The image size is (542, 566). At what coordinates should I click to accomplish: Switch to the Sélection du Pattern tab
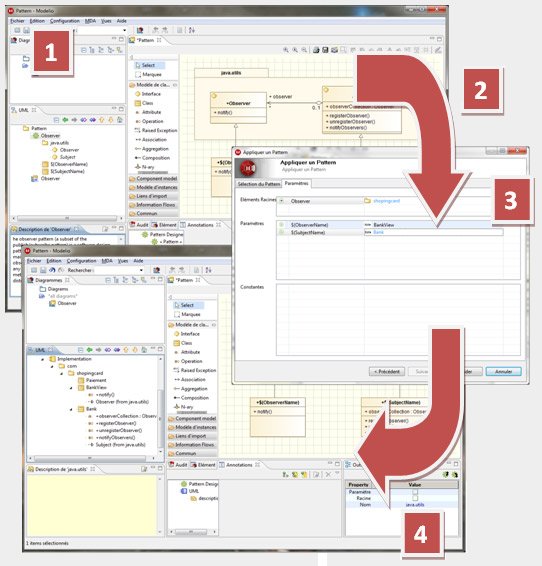[x=258, y=184]
